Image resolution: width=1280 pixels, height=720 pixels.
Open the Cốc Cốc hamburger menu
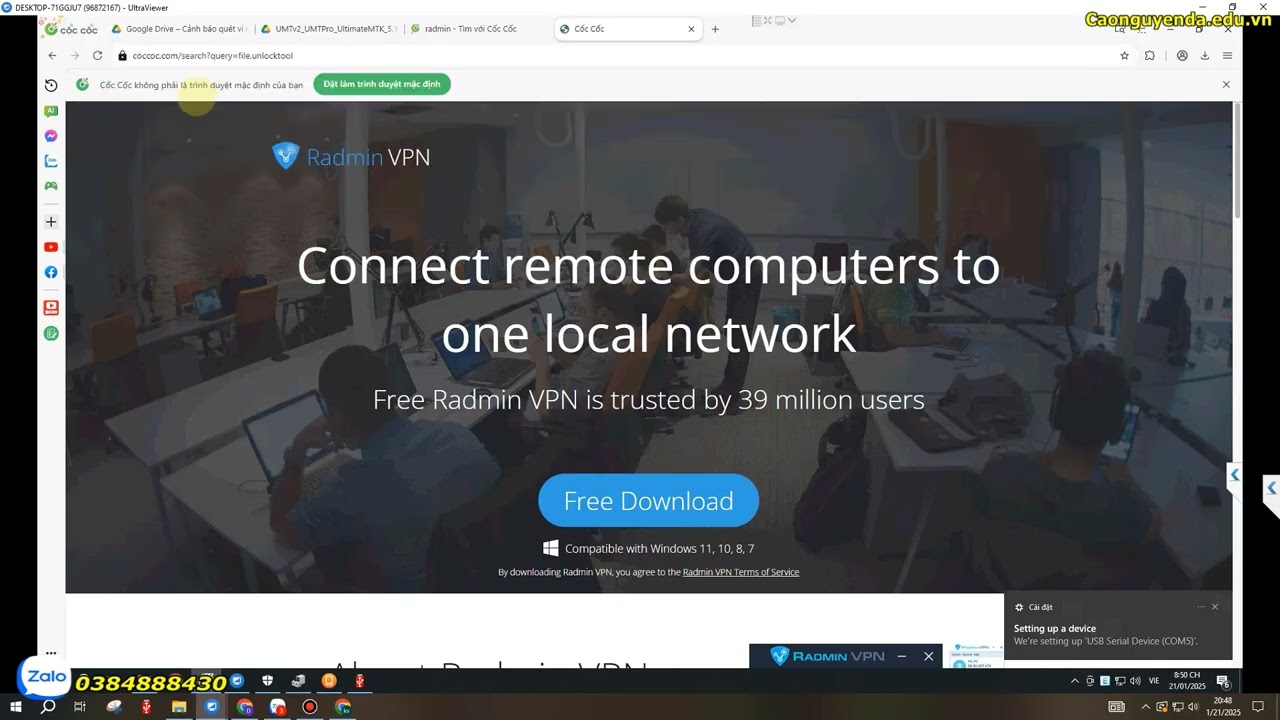pos(1227,56)
